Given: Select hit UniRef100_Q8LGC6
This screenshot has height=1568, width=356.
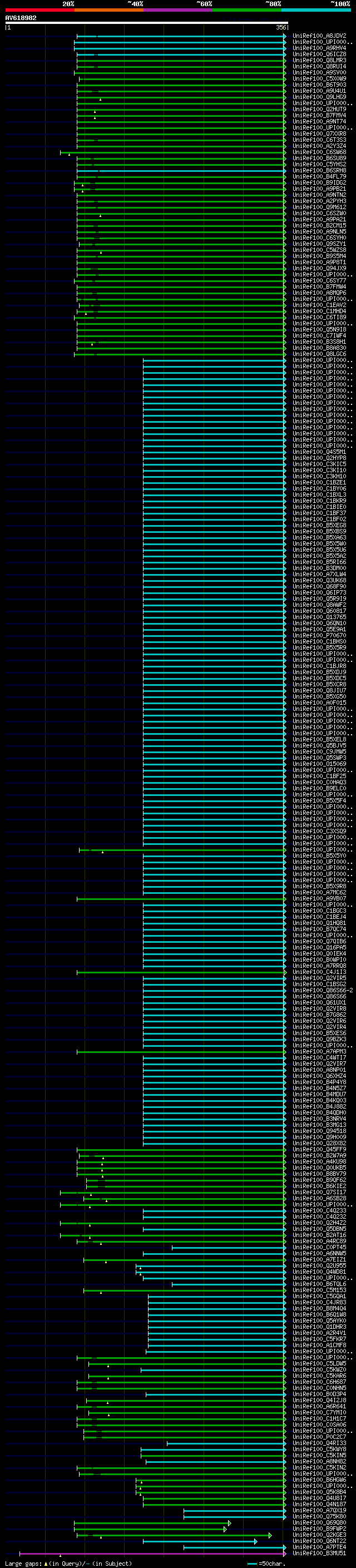Looking at the screenshot, I should point(319,354).
